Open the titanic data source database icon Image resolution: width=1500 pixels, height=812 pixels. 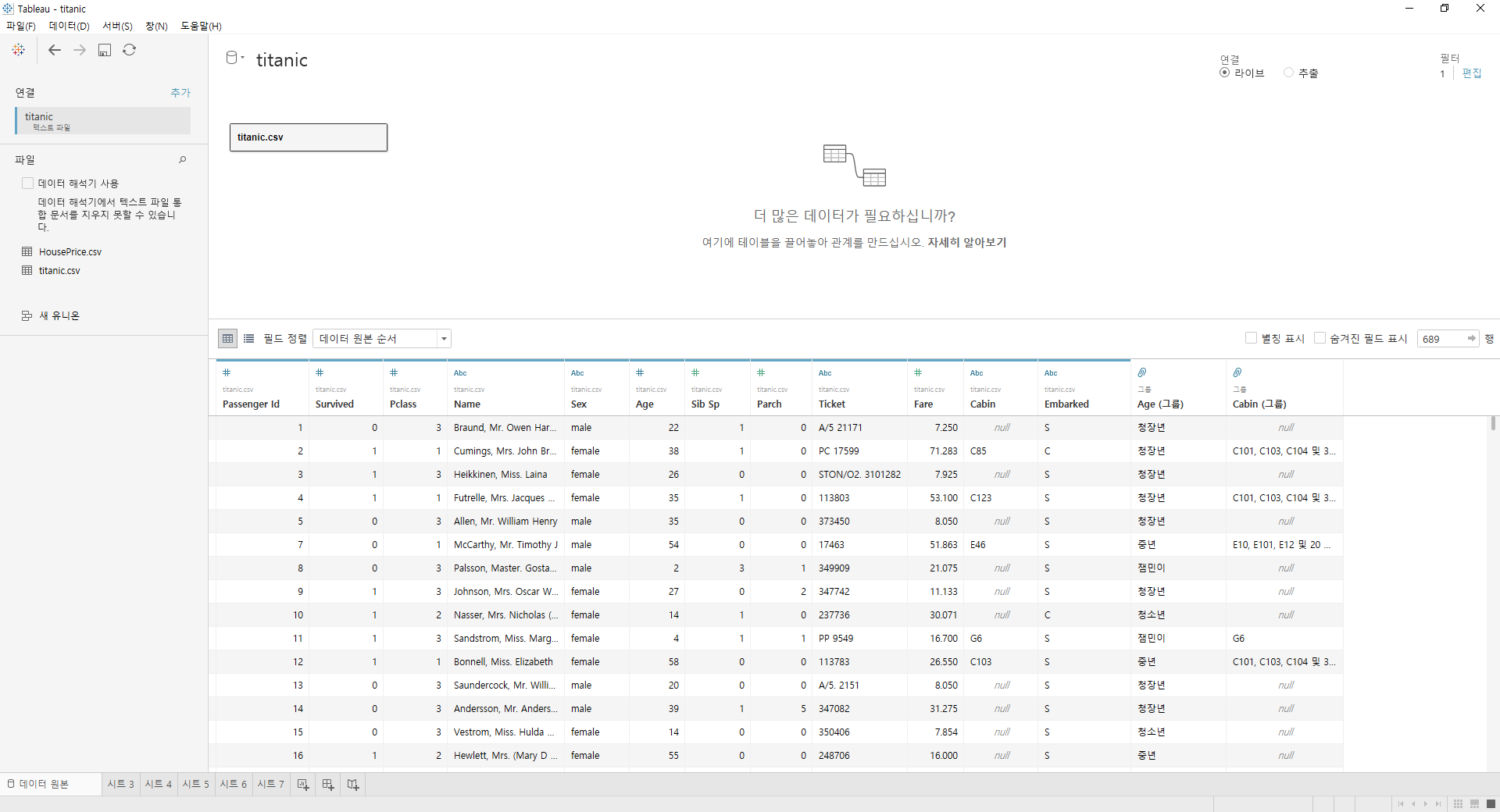point(231,58)
